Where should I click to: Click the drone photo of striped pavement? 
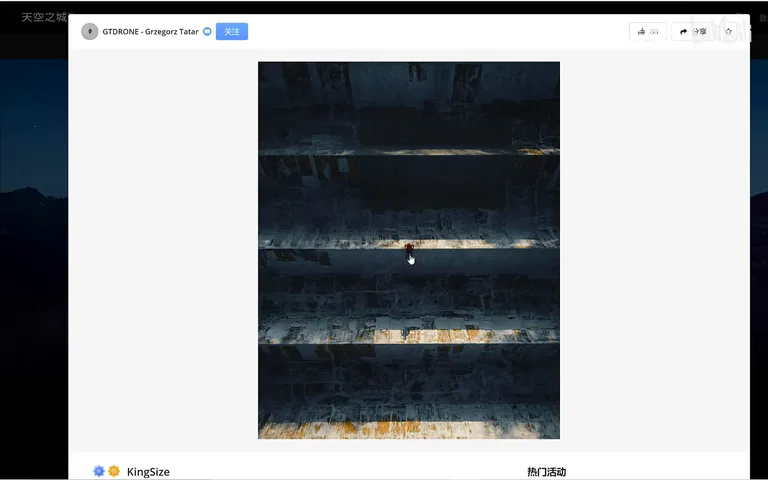(409, 250)
